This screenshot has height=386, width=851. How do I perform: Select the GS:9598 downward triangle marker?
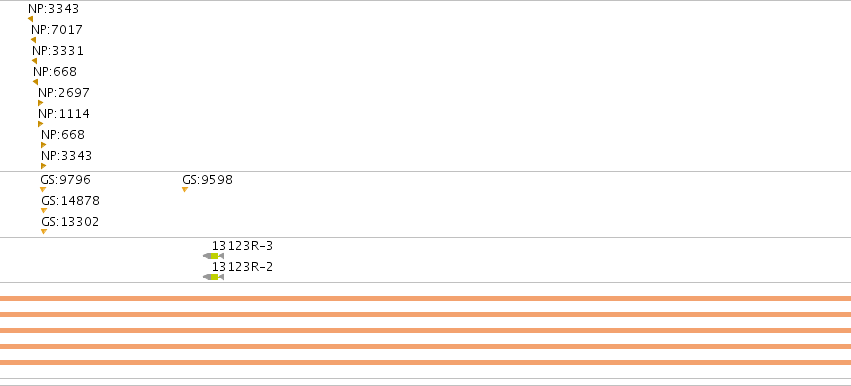point(185,189)
